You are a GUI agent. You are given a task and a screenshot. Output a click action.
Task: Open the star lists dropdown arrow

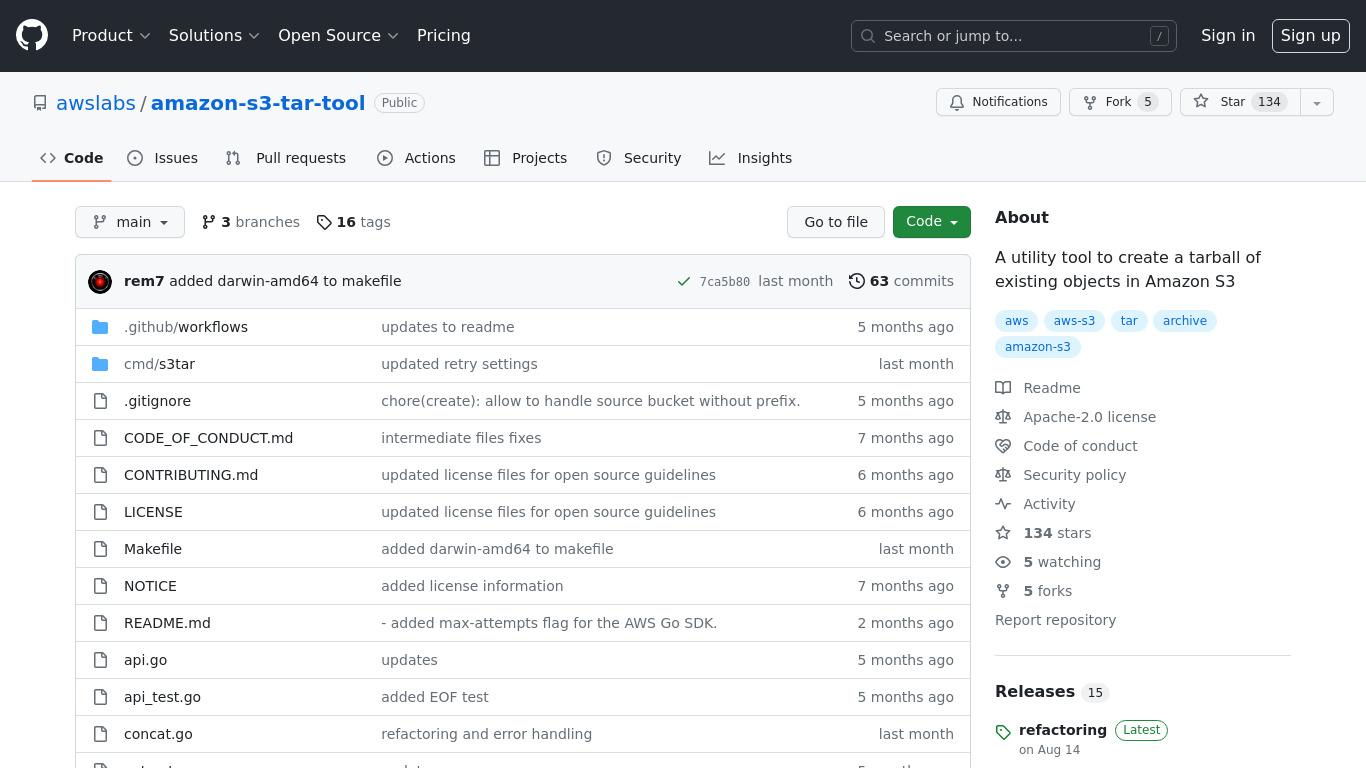[x=1317, y=102]
